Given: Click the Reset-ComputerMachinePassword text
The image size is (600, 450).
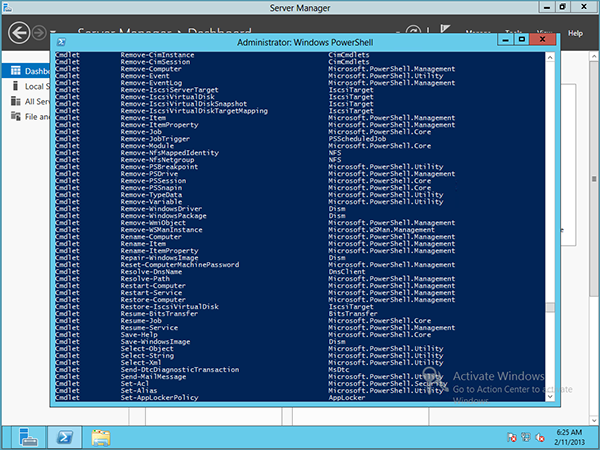Looking at the screenshot, I should coord(180,265).
